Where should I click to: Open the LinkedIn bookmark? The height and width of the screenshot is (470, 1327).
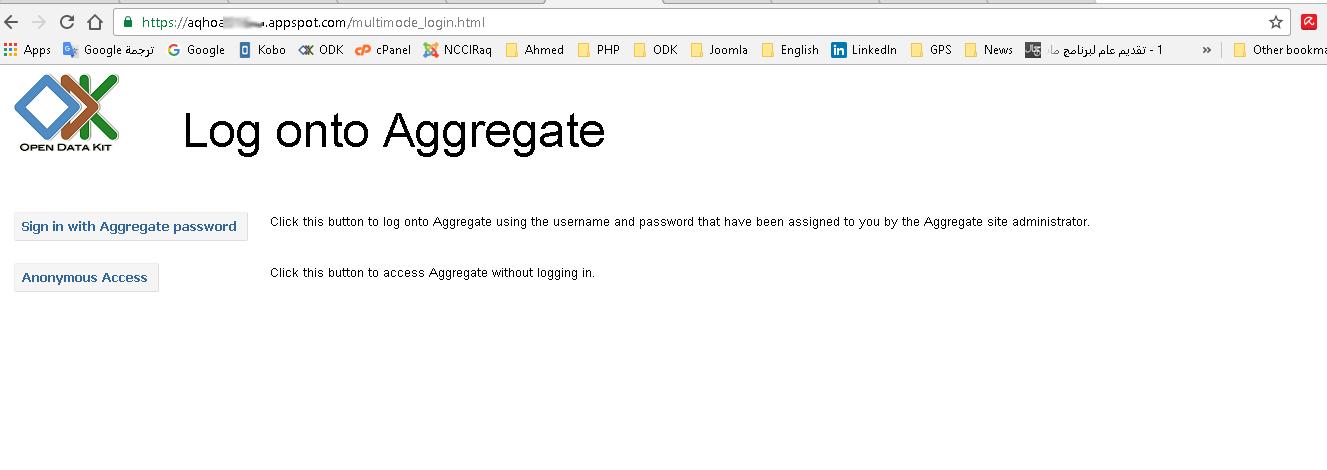coord(864,50)
